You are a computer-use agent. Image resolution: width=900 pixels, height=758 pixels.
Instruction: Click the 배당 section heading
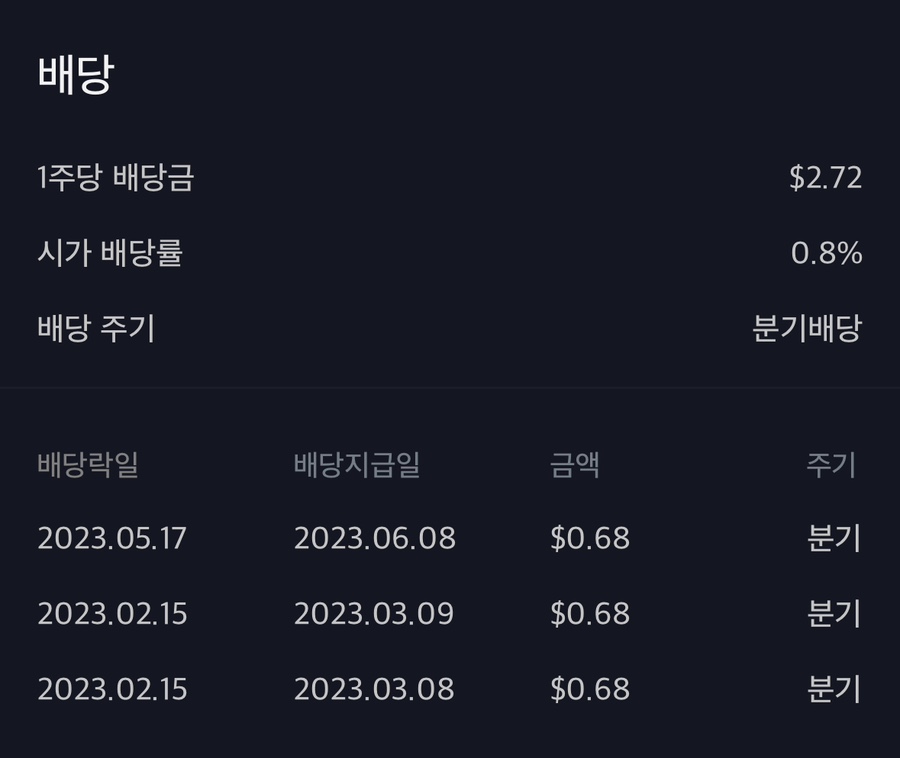(x=75, y=75)
